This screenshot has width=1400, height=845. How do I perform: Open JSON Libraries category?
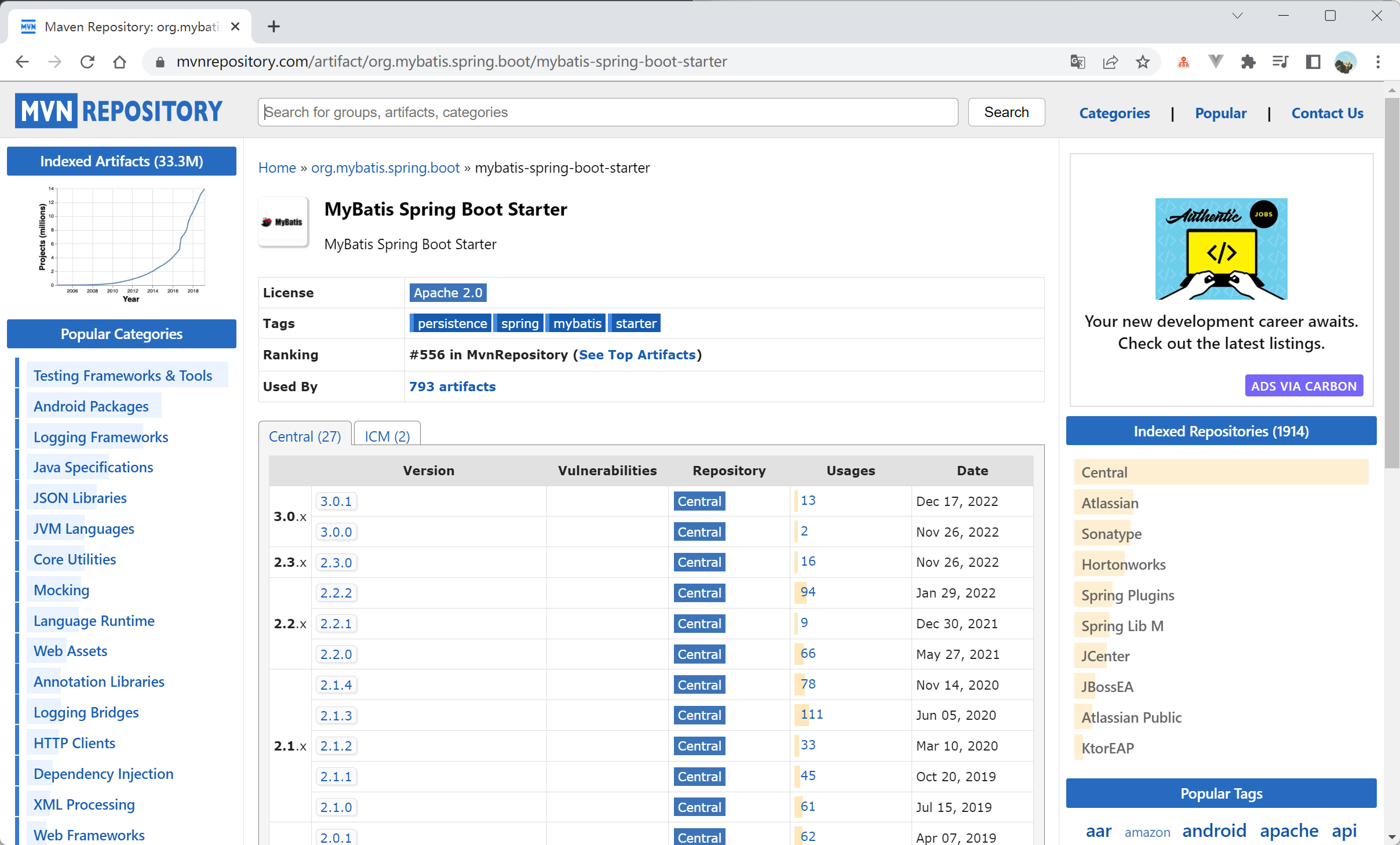click(x=80, y=498)
